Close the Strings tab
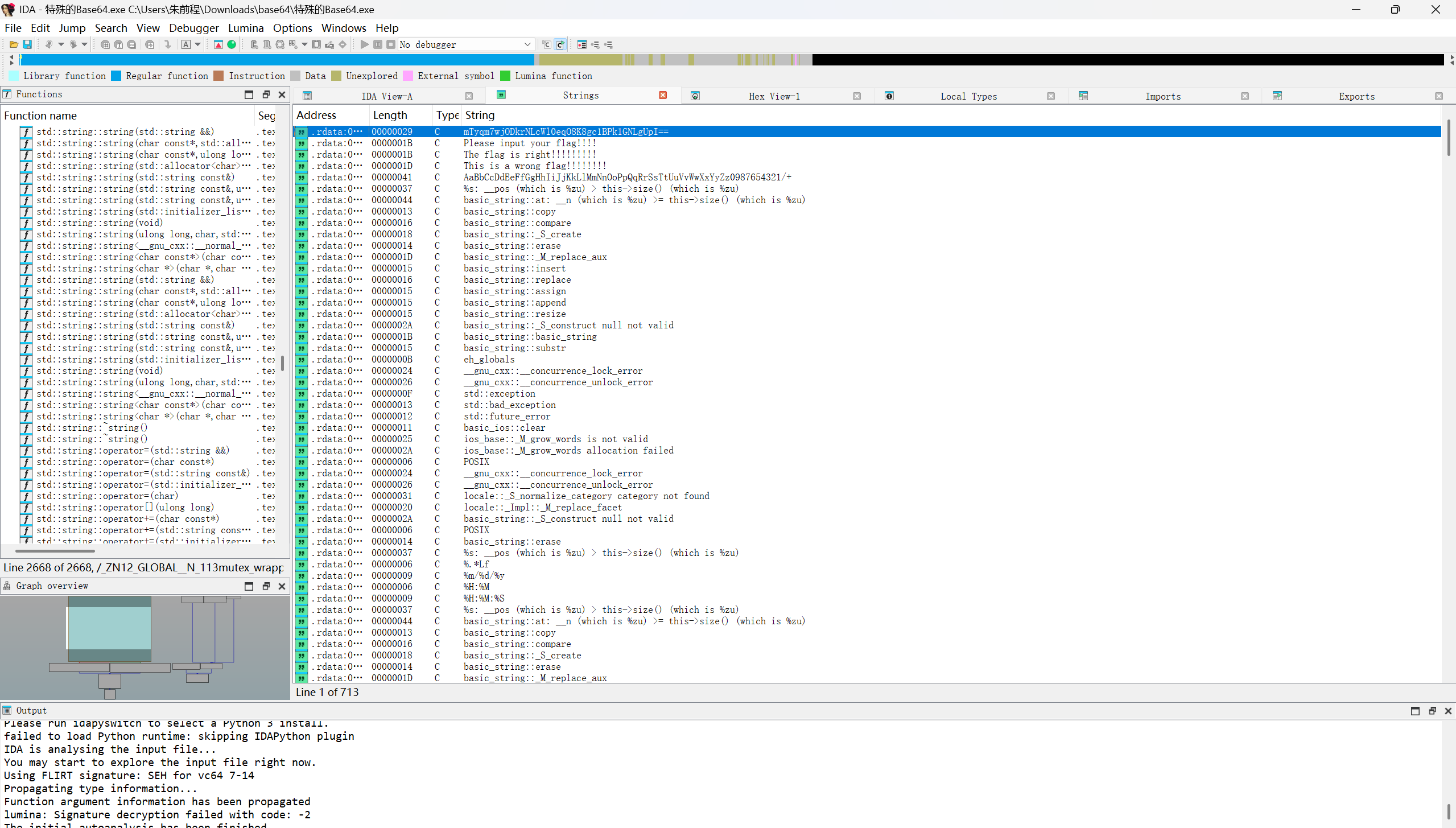The height and width of the screenshot is (828, 1456). (x=663, y=95)
